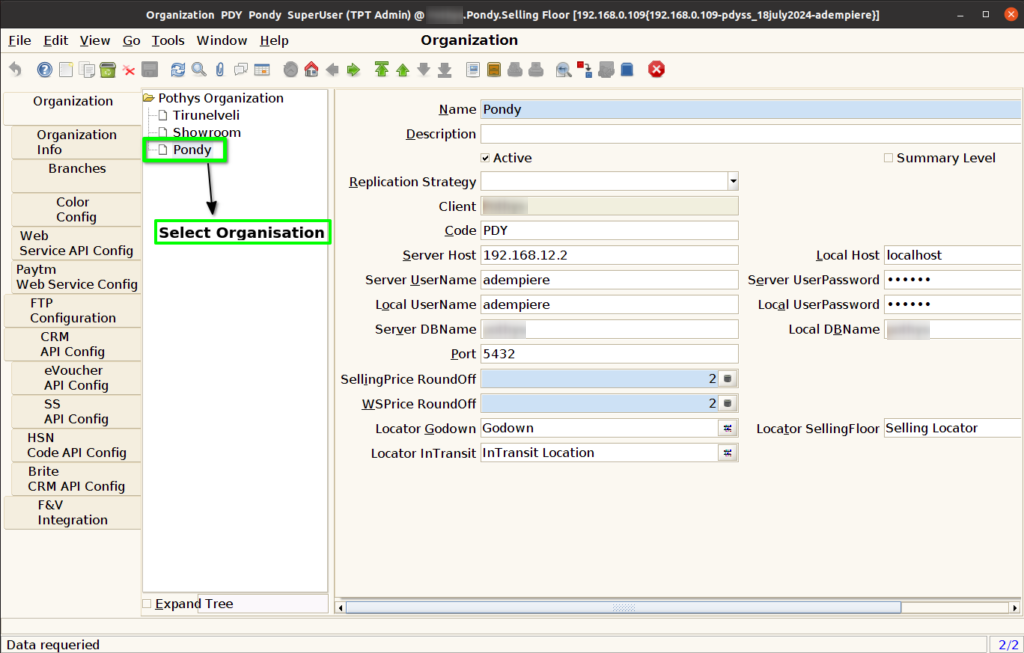Screen dimensions: 1024x653
Task: Open the Active Workflows icon
Action: click(584, 69)
